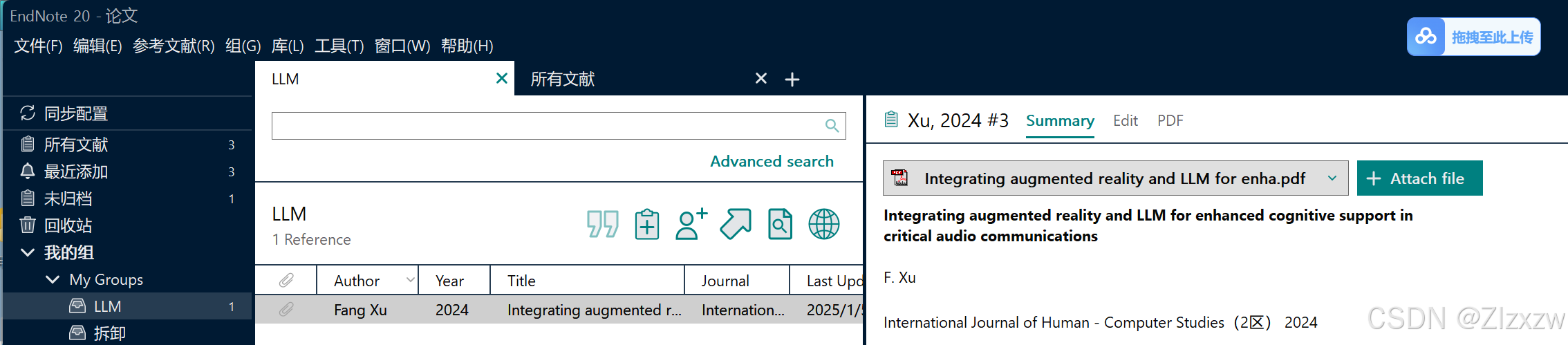Click the cloud upload icon at top right
1568x345 pixels.
1426,37
